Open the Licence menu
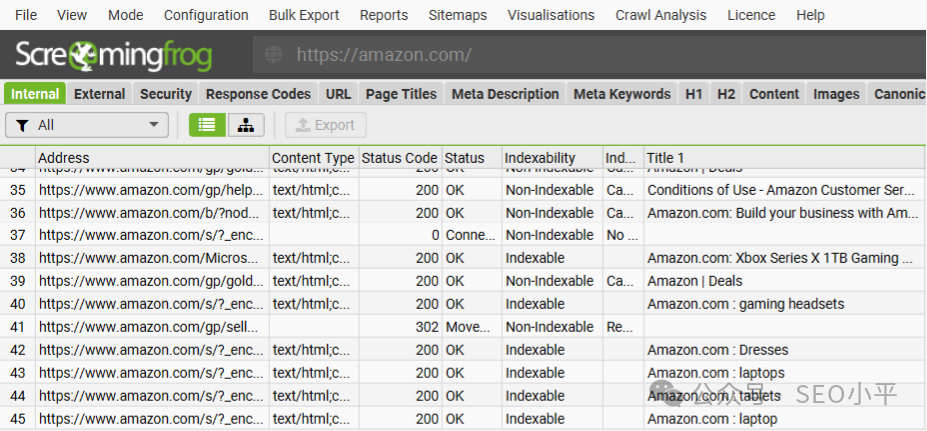Viewport: 927px width, 431px height. (x=751, y=15)
